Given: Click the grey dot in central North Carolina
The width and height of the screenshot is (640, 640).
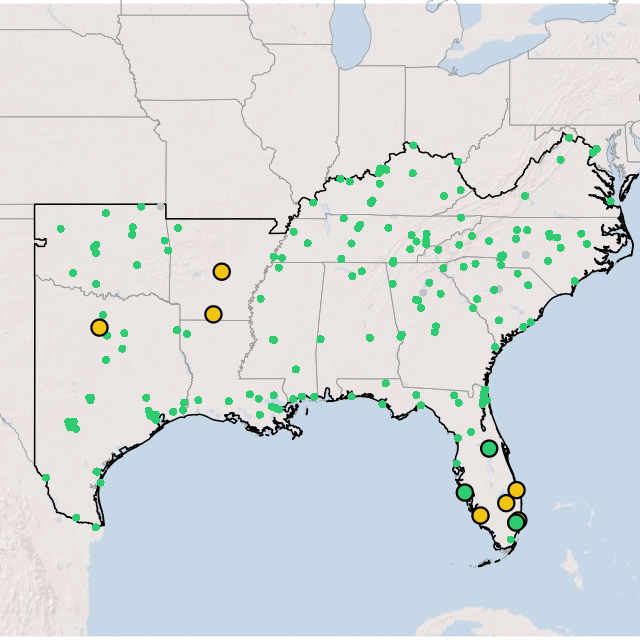Looking at the screenshot, I should click(x=526, y=255).
